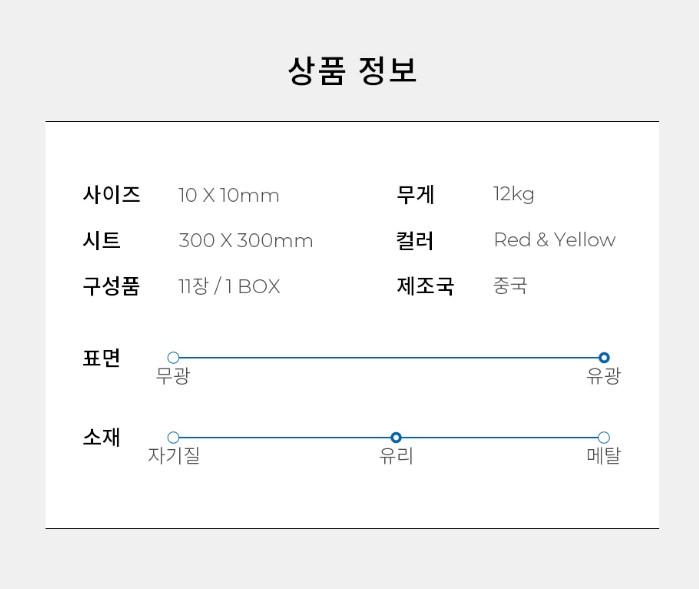Click the Red & Yellow color value

coord(555,240)
